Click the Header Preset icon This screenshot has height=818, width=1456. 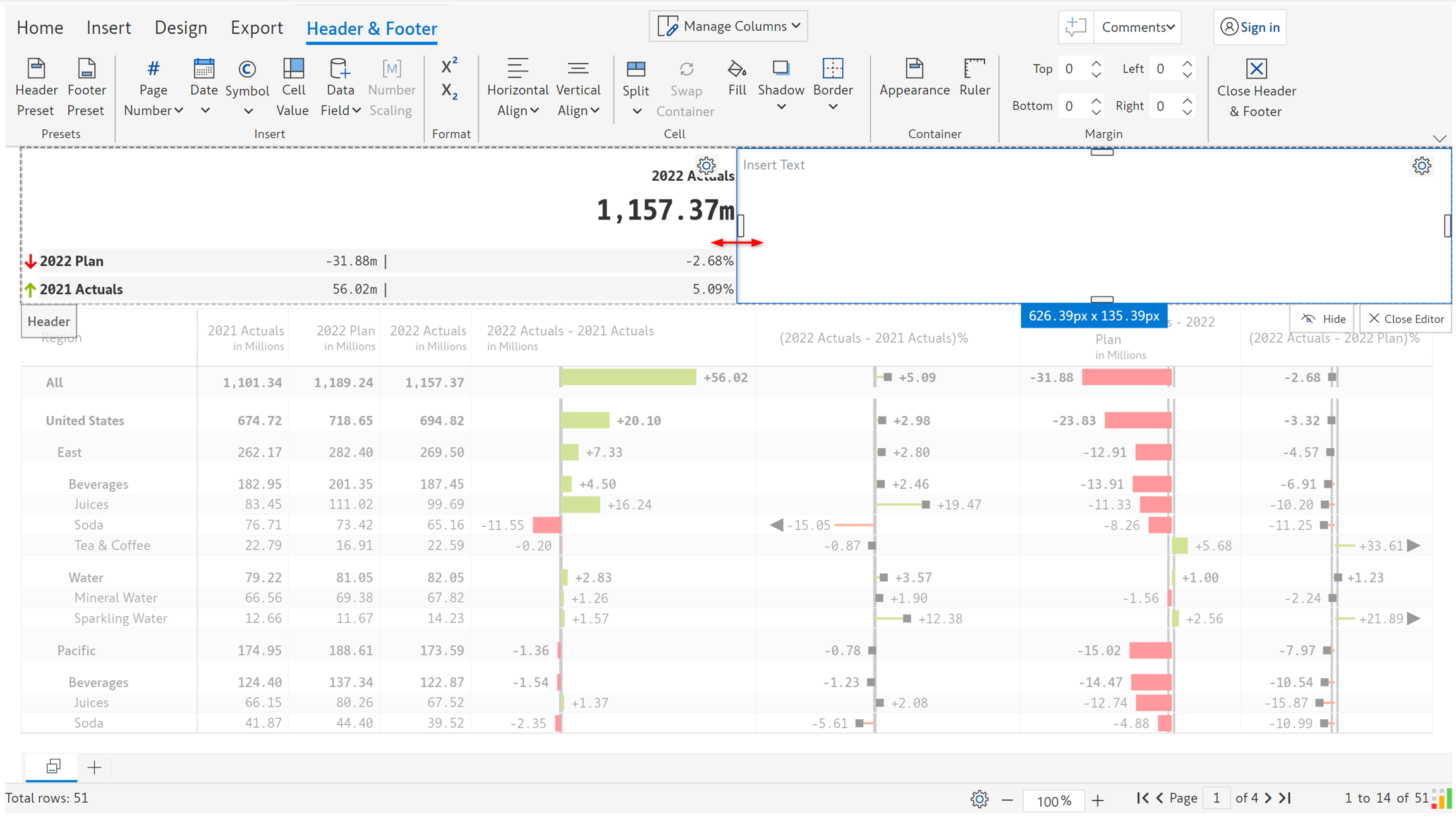click(36, 70)
